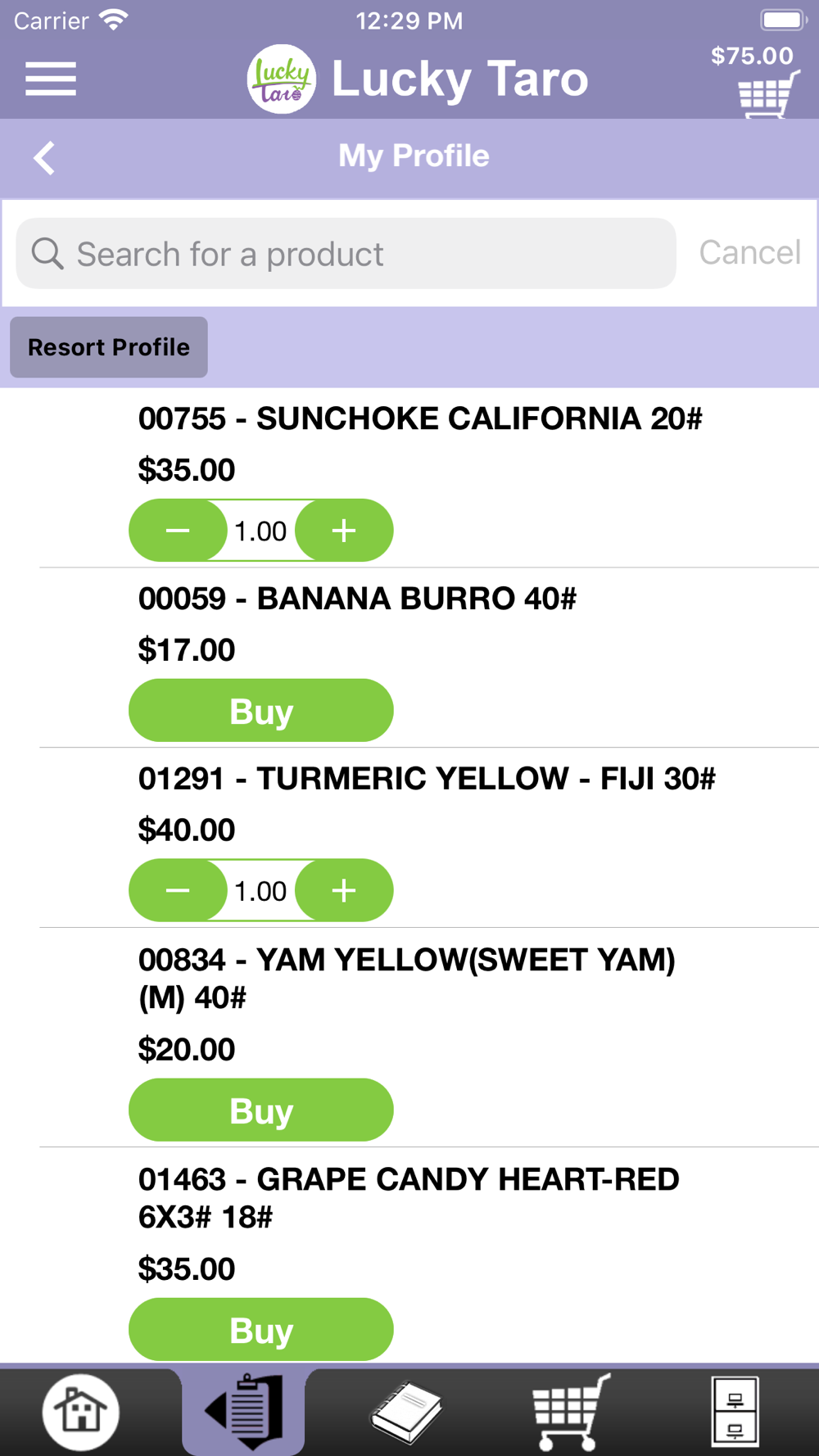This screenshot has height=1456, width=819.
Task: Click the Search for a product field
Action: pos(360,254)
